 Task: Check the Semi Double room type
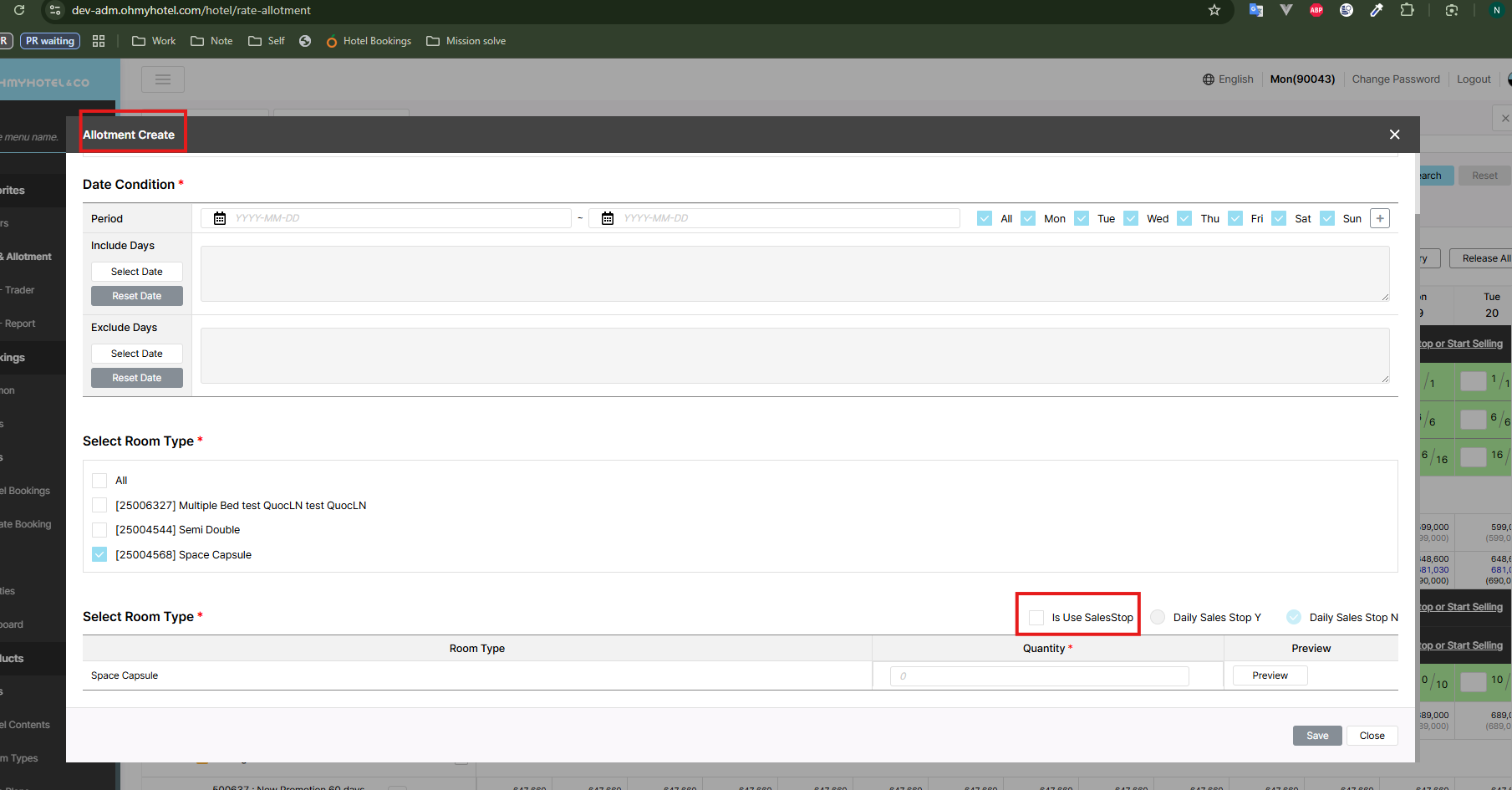(99, 530)
